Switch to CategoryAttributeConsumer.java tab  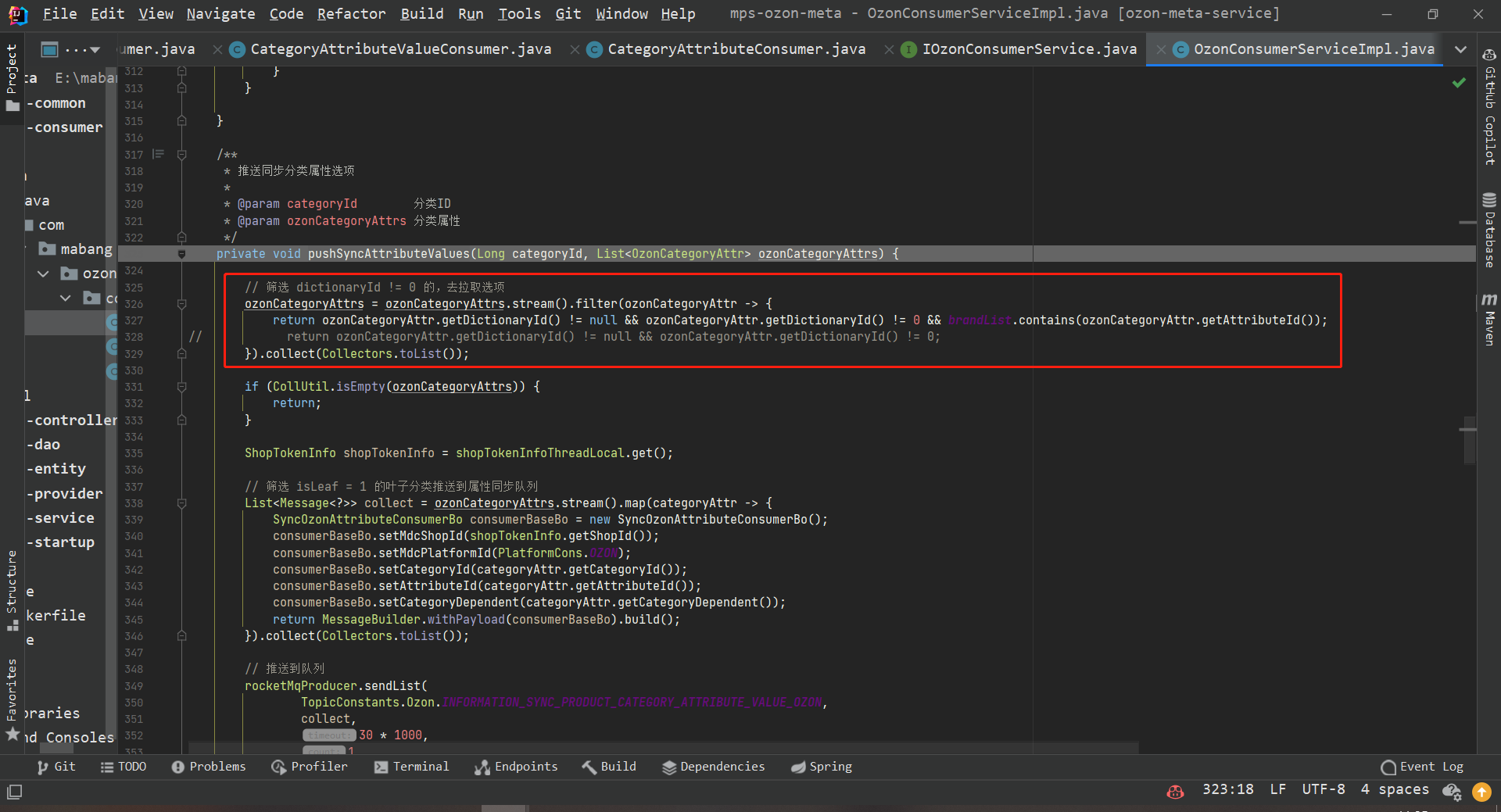(x=736, y=49)
